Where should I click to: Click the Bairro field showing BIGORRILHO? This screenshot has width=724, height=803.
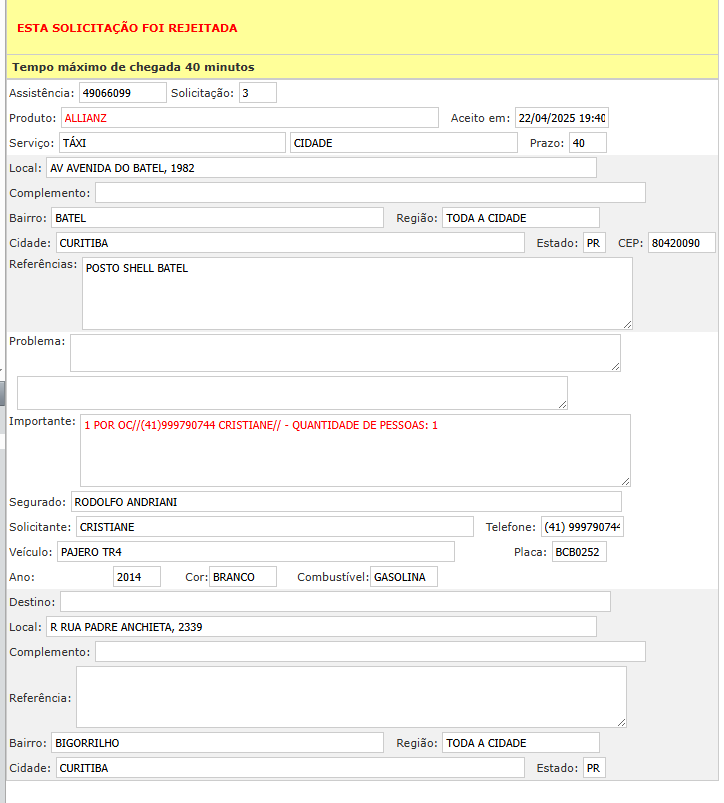(x=217, y=743)
